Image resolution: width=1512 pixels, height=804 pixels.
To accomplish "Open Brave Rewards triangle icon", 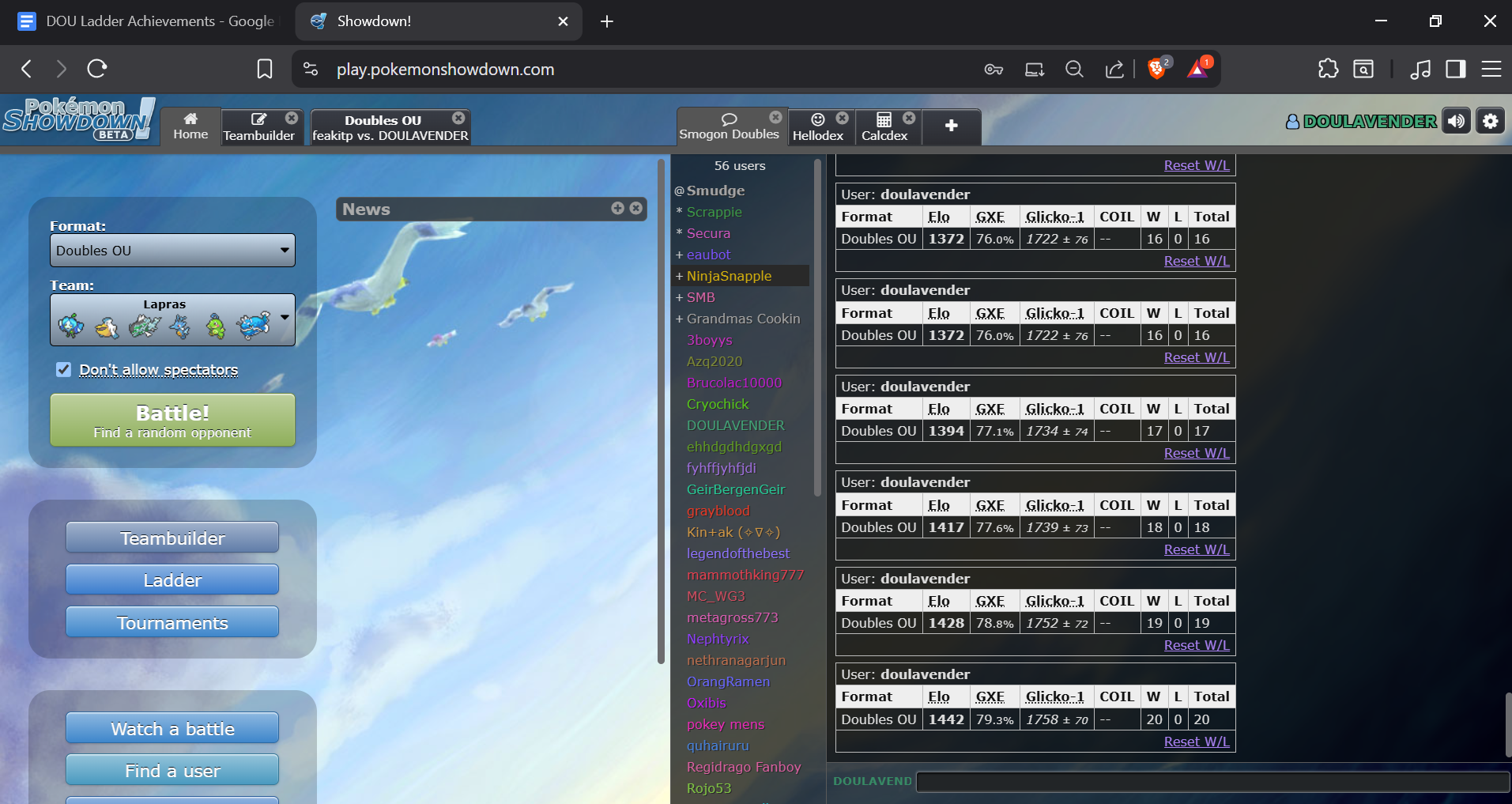I will pyautogui.click(x=1198, y=69).
